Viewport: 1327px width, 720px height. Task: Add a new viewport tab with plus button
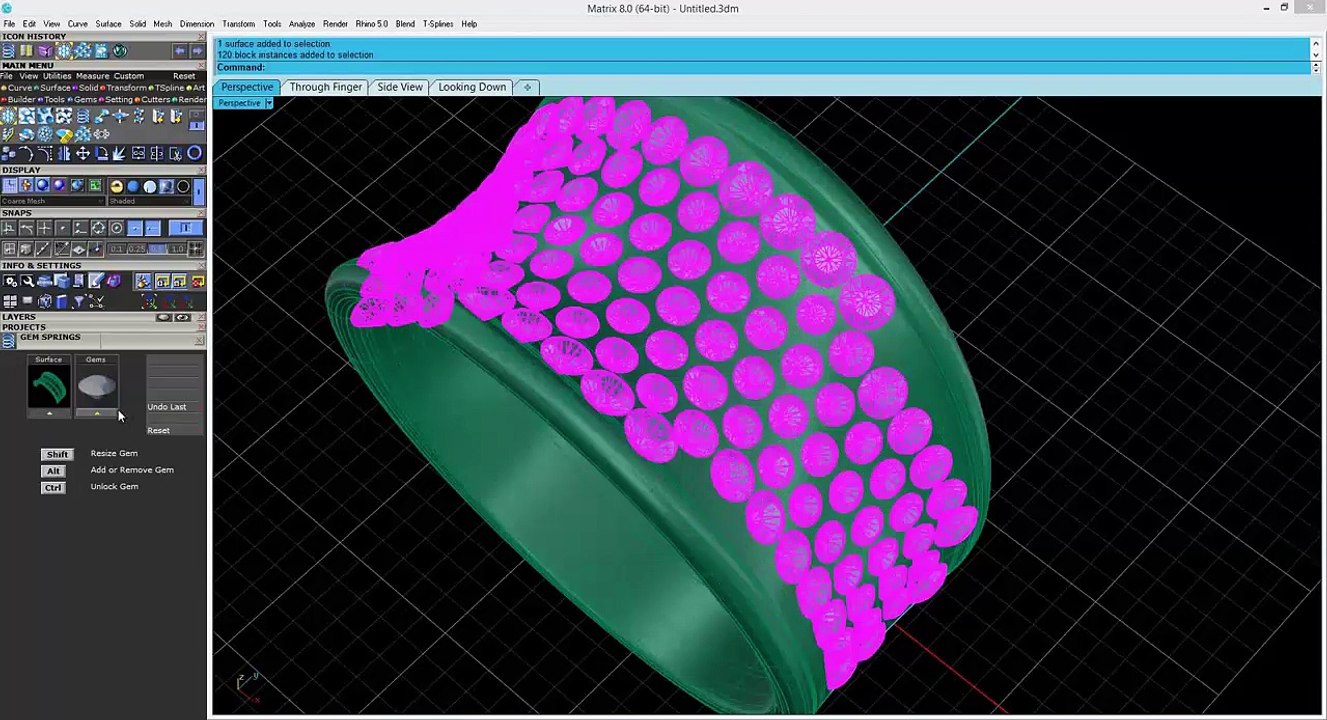[x=527, y=87]
